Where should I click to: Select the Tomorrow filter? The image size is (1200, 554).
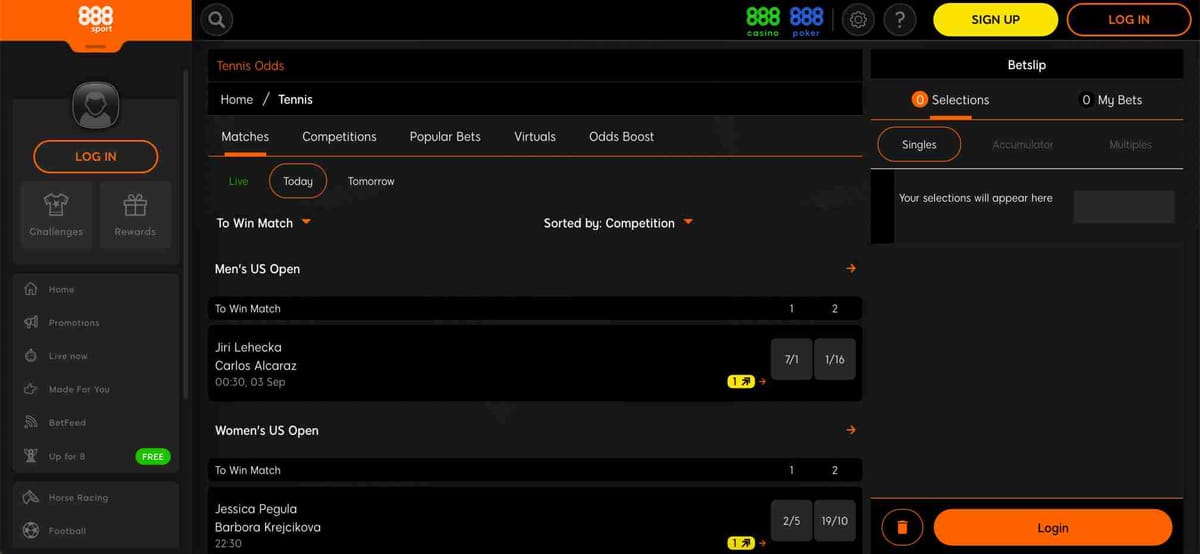pyautogui.click(x=371, y=181)
